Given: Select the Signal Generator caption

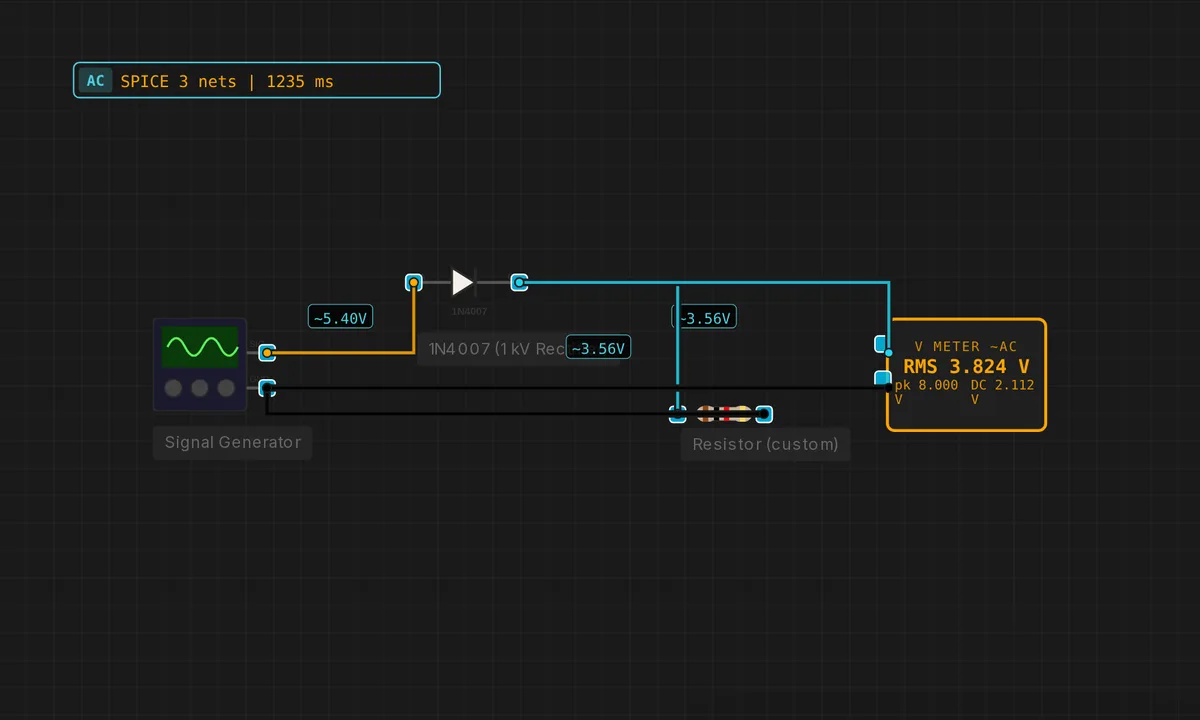Looking at the screenshot, I should point(233,442).
